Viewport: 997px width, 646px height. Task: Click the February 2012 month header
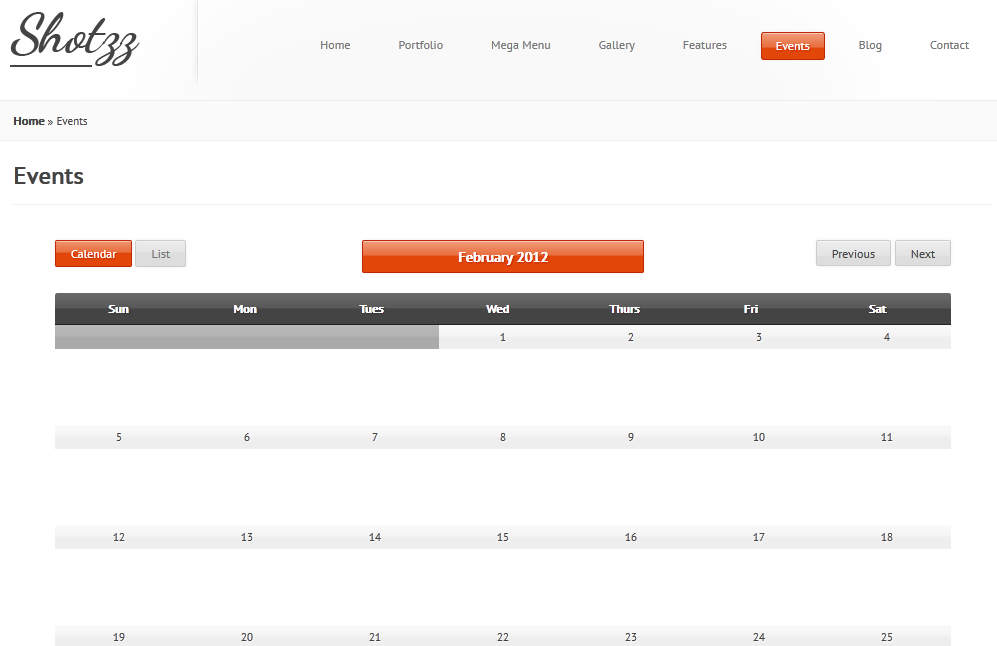click(503, 257)
